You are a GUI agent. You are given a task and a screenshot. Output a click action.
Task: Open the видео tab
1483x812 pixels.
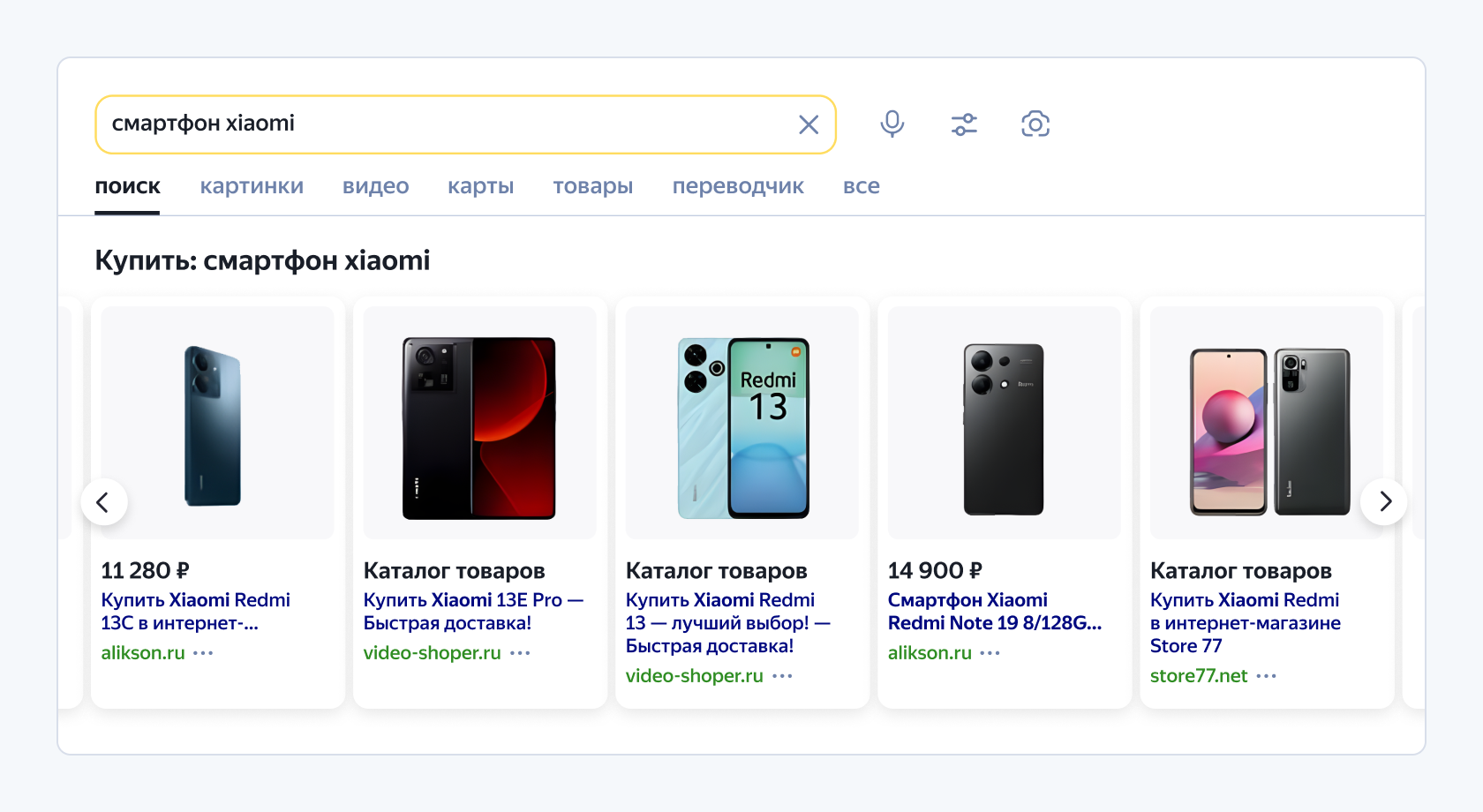click(375, 186)
